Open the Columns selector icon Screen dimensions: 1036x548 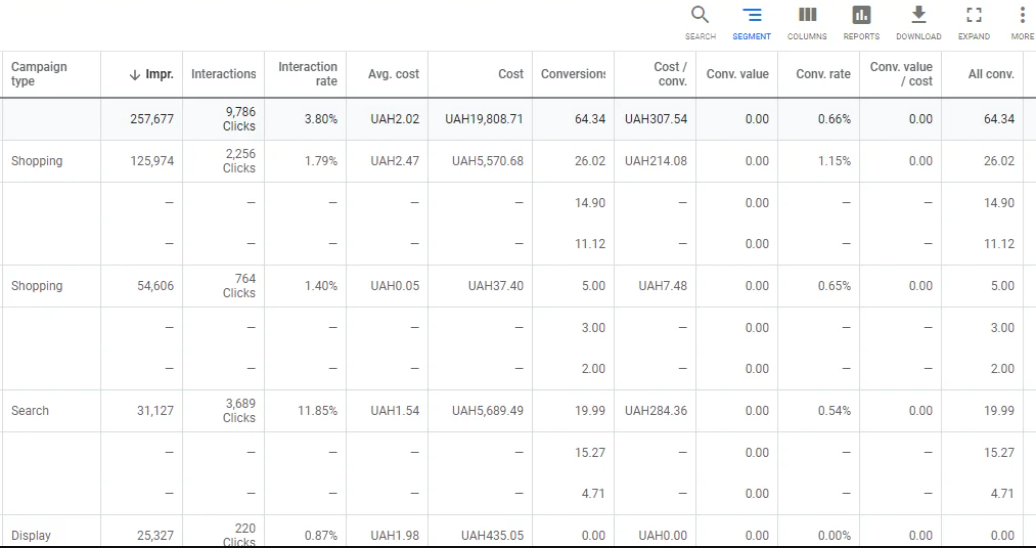(x=807, y=15)
